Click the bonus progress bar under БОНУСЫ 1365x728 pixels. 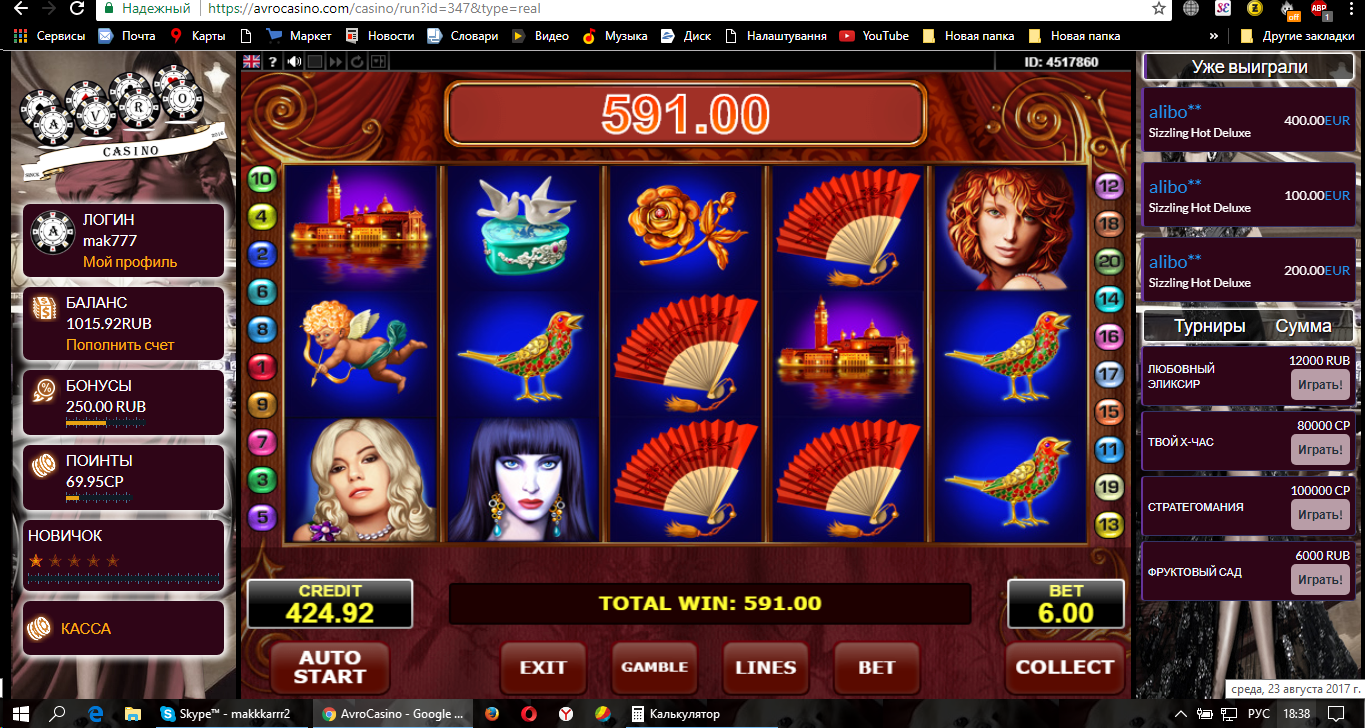[x=105, y=424]
